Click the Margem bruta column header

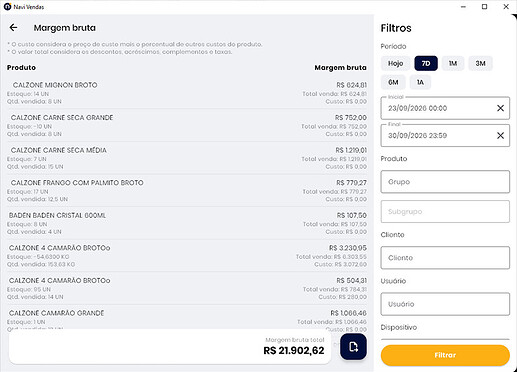click(x=340, y=68)
